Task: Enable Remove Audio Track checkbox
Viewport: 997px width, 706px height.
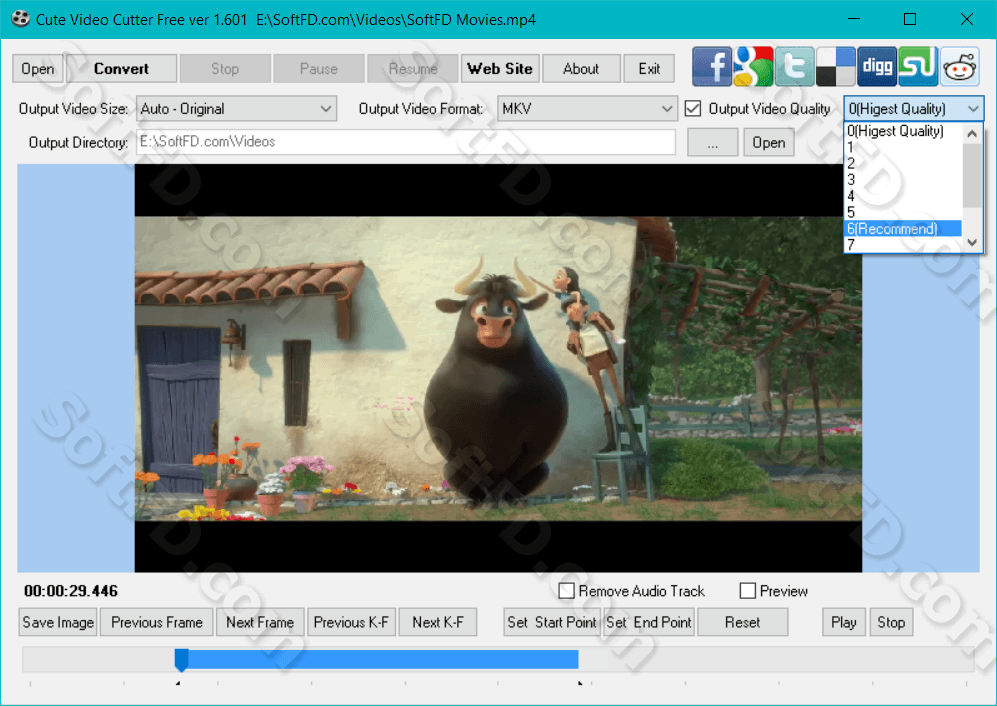Action: tap(566, 591)
